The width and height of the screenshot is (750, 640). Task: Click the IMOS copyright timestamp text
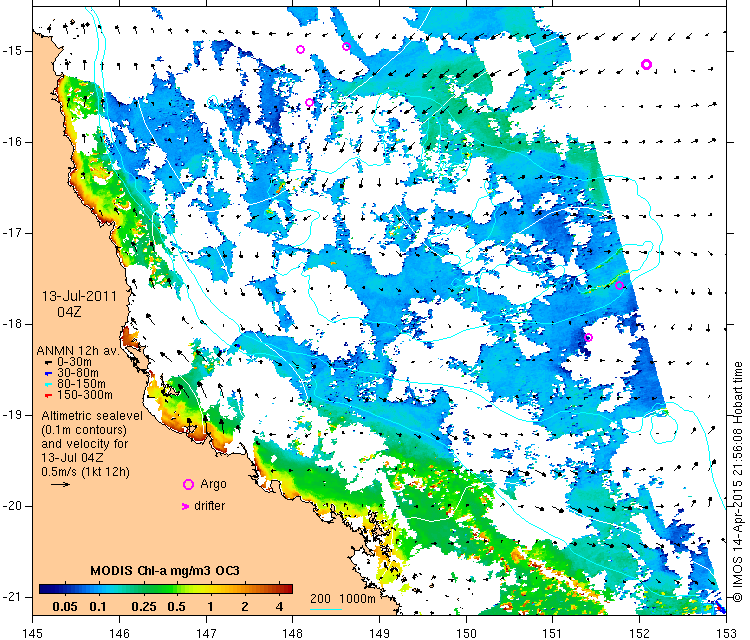tap(738, 482)
